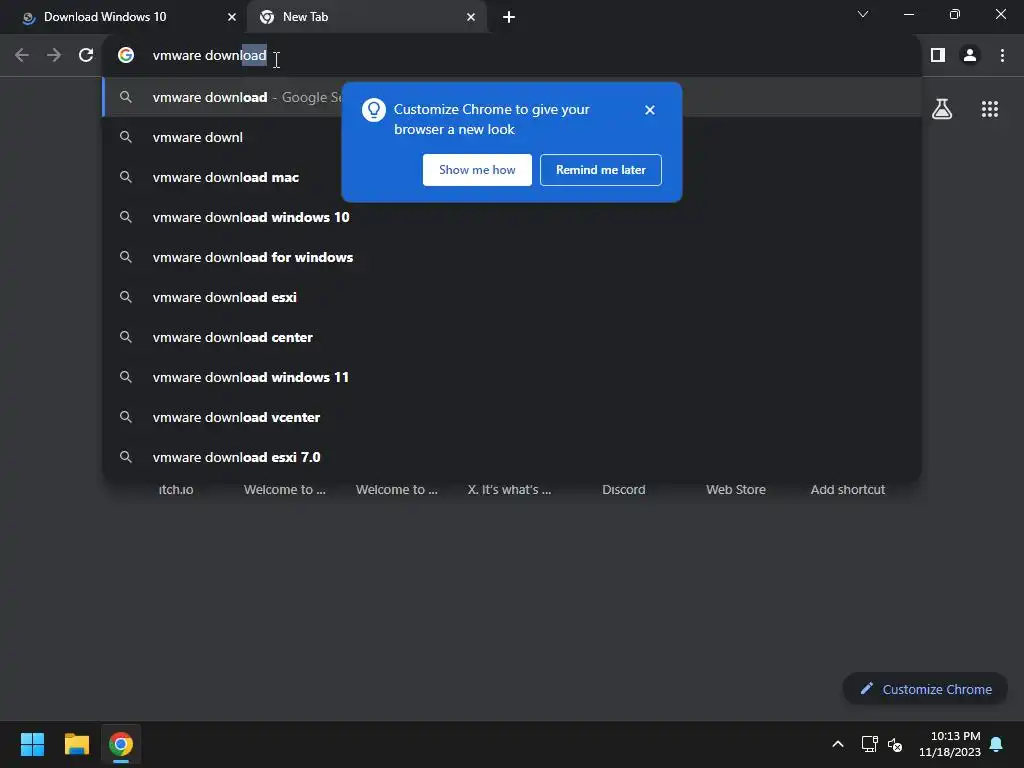Screen dimensions: 1024x768
Task: Open the Web Store shortcut
Action: [x=736, y=489]
